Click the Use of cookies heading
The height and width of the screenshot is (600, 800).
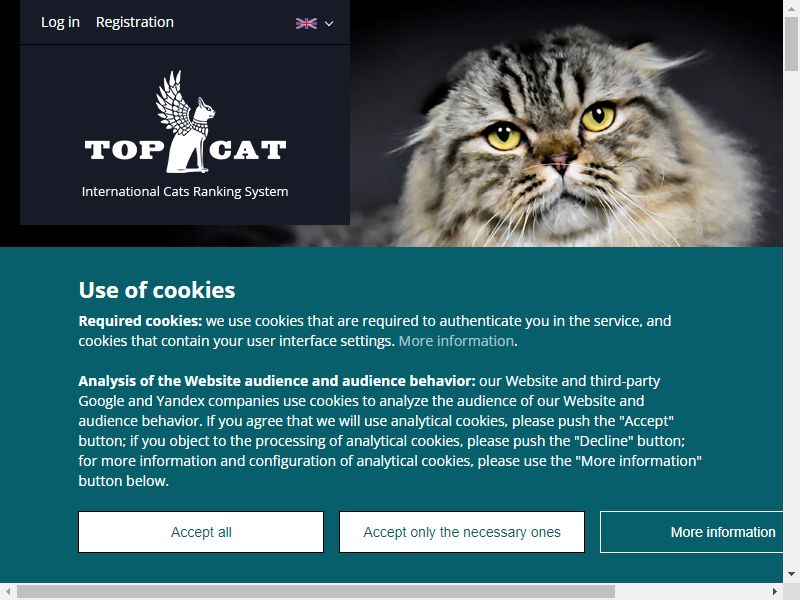[x=157, y=290]
